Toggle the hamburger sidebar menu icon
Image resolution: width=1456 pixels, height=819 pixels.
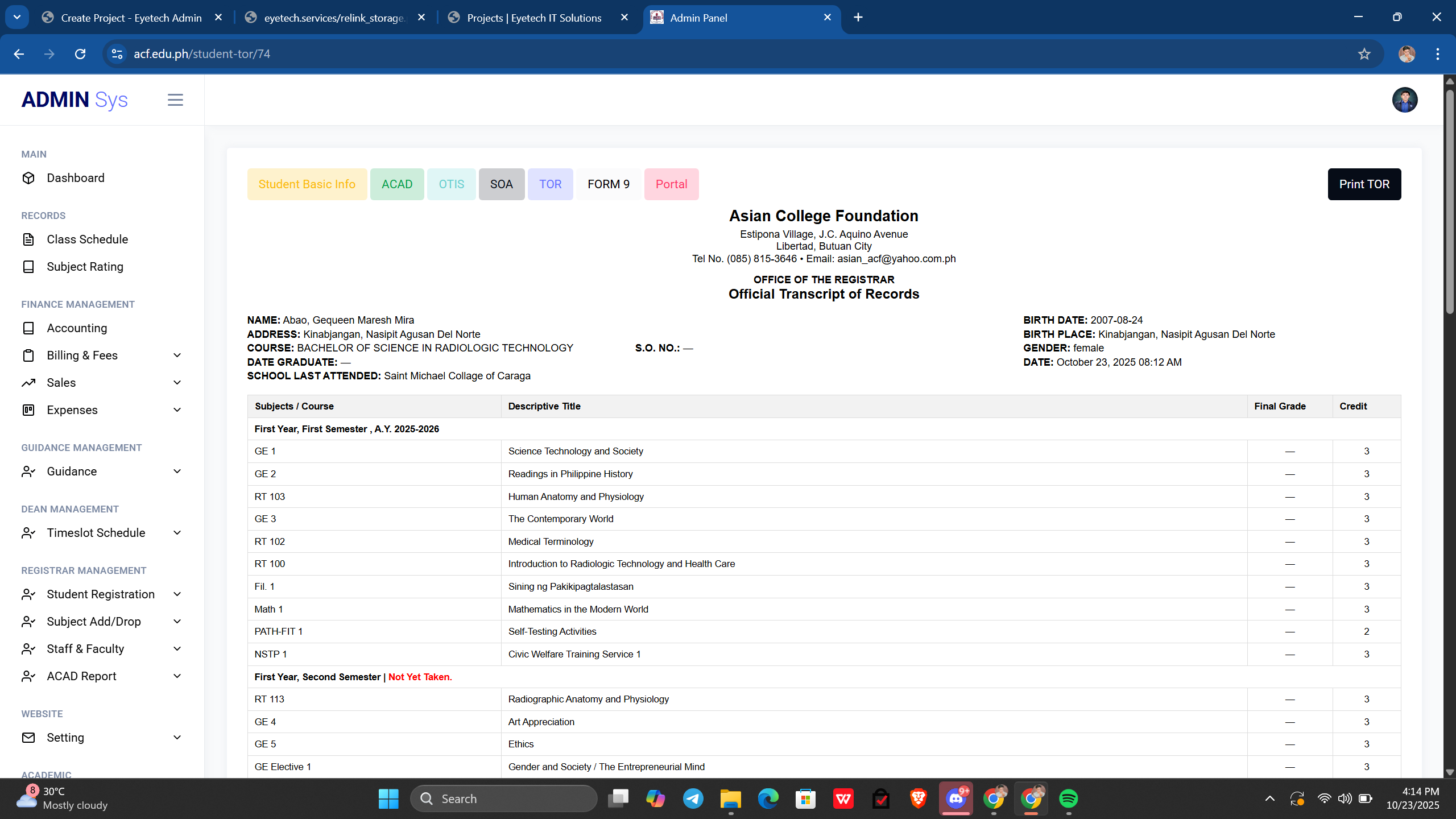[175, 100]
